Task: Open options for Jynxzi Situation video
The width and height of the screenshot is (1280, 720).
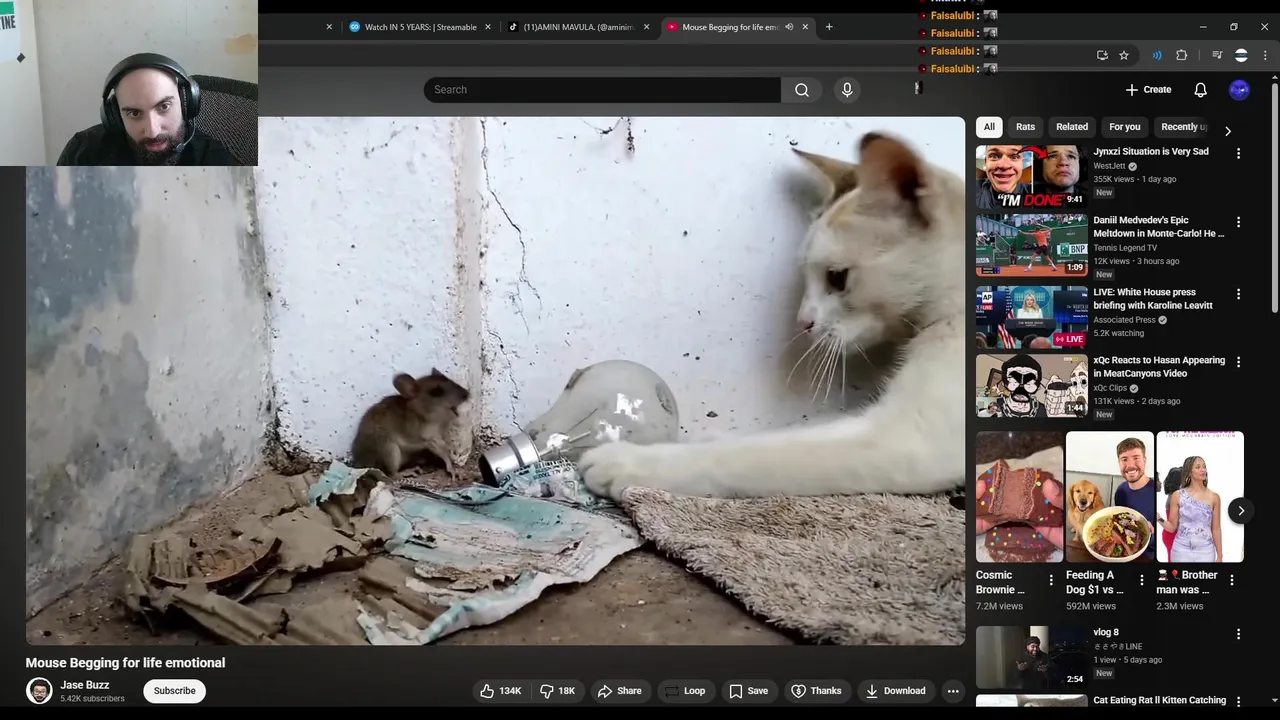Action: coord(1238,154)
